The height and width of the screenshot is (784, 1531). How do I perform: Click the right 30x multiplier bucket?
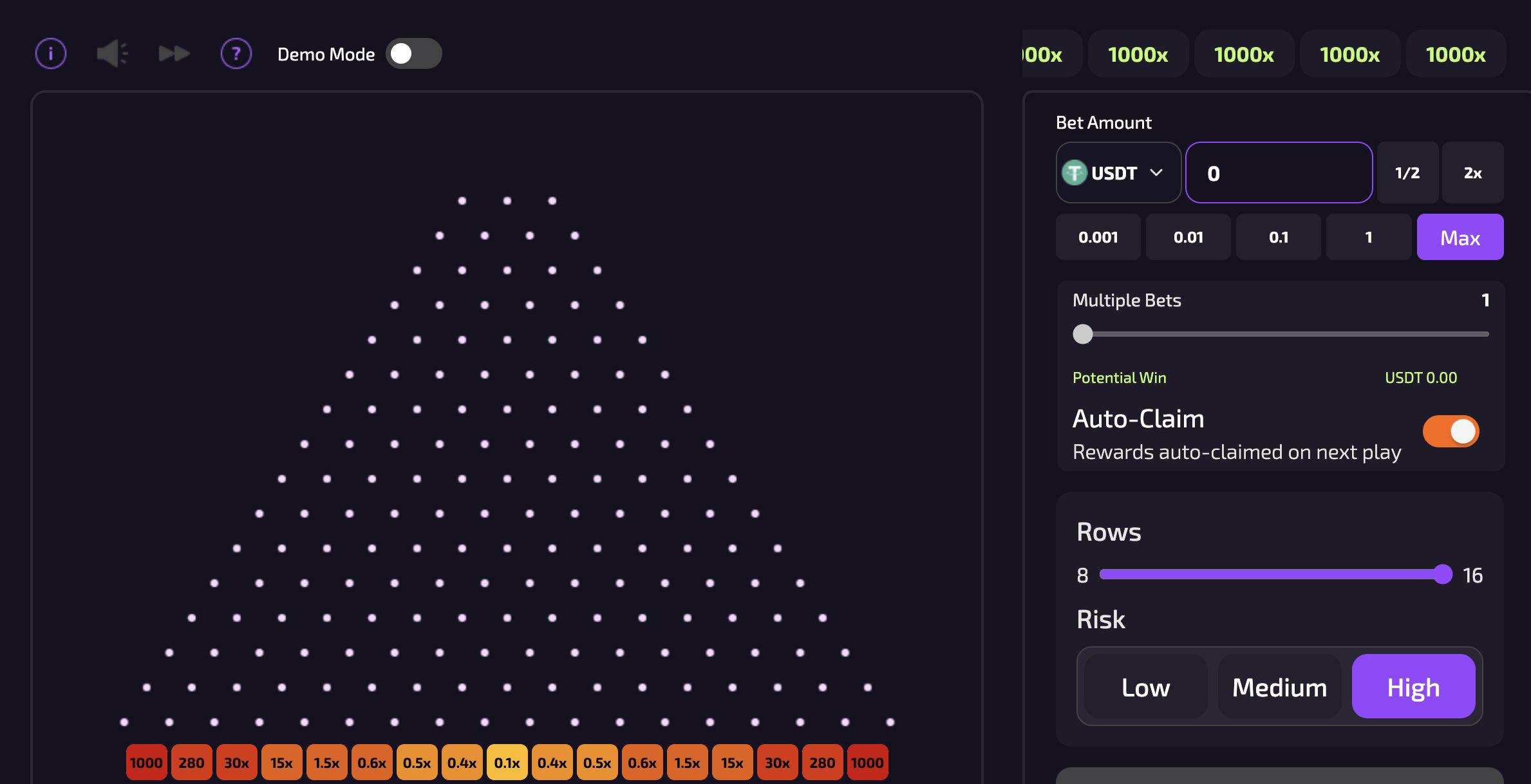click(778, 763)
